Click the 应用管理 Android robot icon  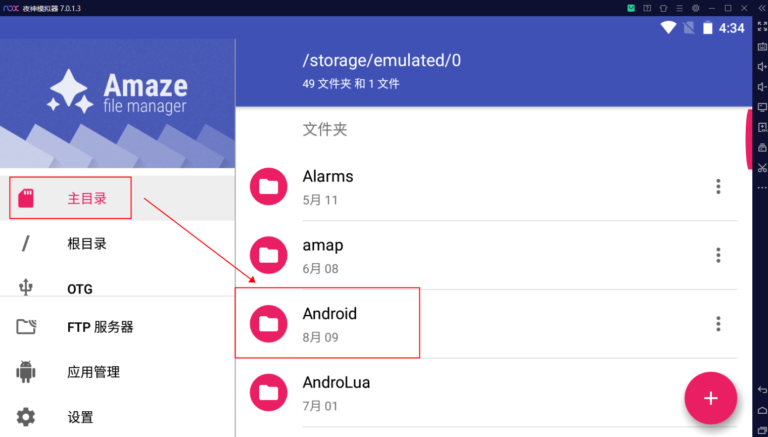tap(26, 371)
